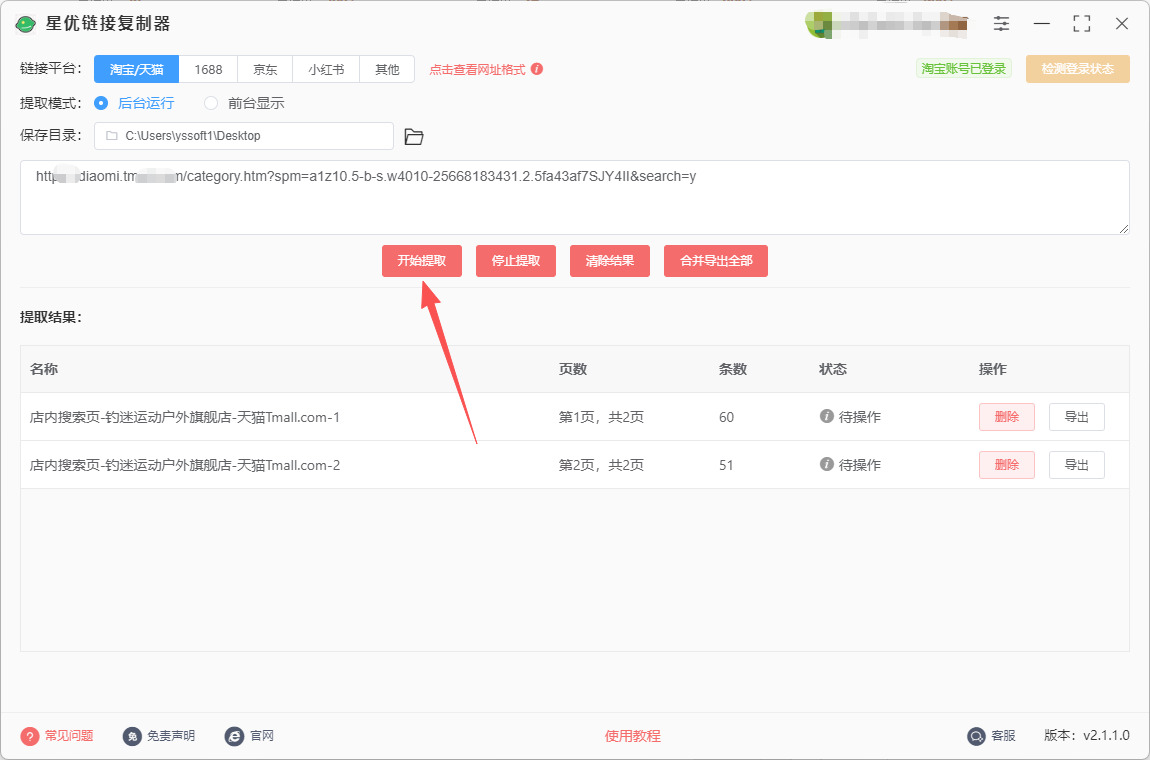This screenshot has width=1150, height=760.
Task: Click 第1页，共2页 cell
Action: (x=601, y=417)
